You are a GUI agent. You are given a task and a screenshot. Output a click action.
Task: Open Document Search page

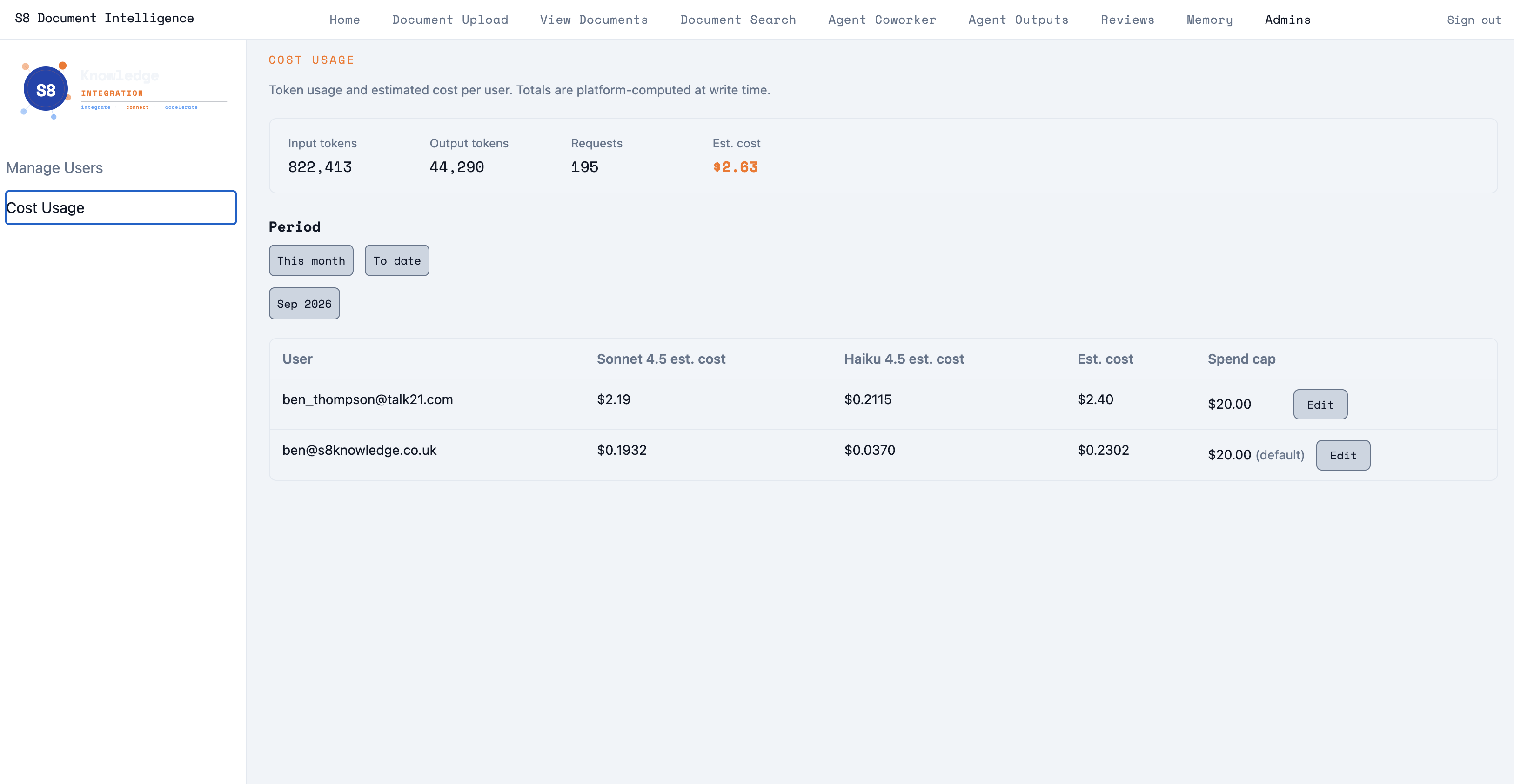pyautogui.click(x=738, y=20)
